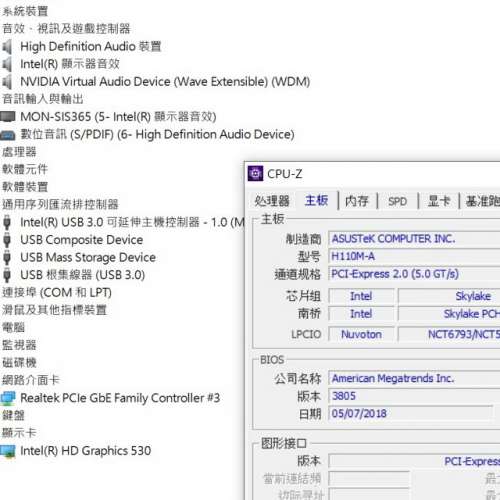Select USB Mass Storage Device entry

click(x=88, y=258)
